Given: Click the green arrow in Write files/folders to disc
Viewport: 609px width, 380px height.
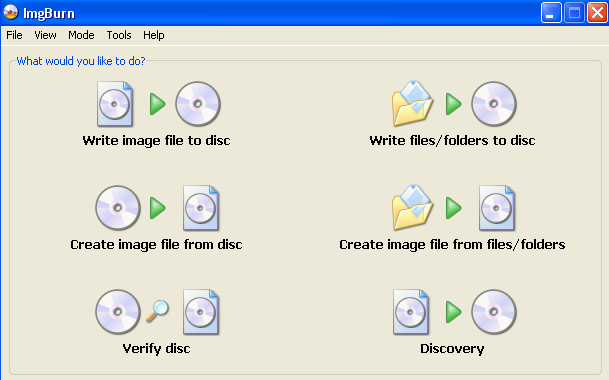Looking at the screenshot, I should tap(454, 104).
